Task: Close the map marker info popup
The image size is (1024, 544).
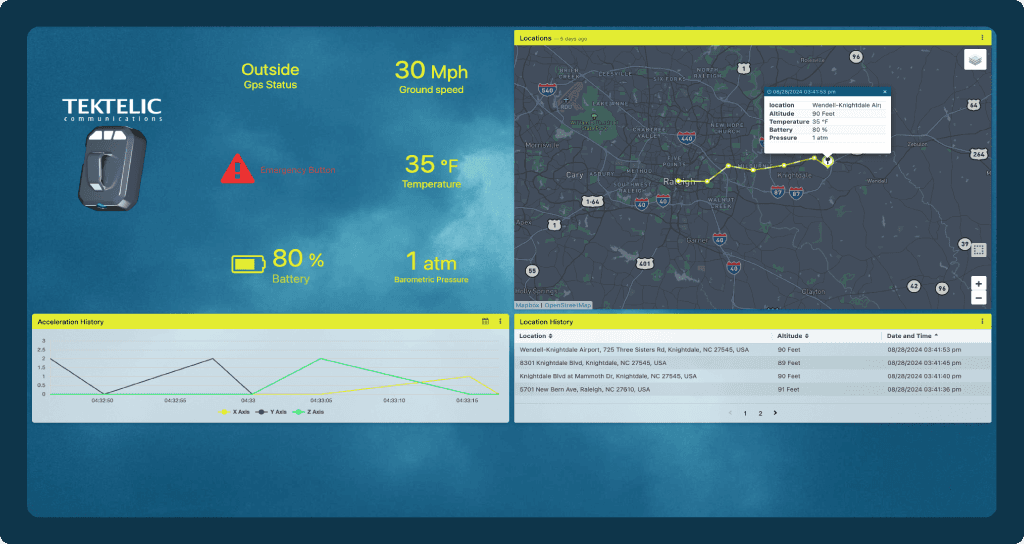Action: point(885,92)
